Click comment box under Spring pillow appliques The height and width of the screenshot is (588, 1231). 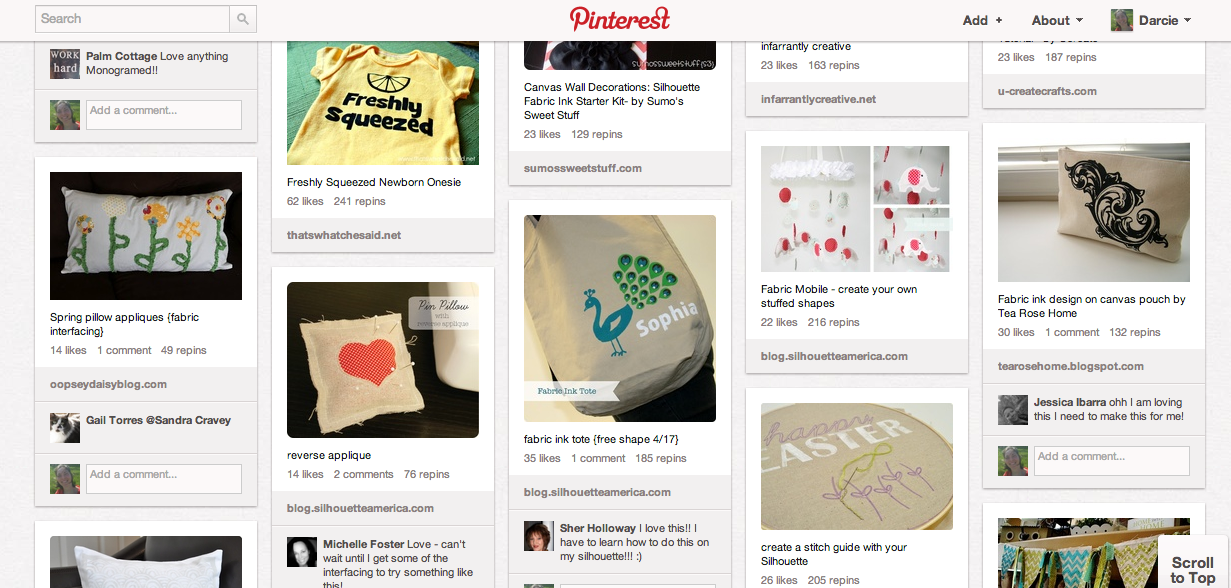tap(164, 478)
